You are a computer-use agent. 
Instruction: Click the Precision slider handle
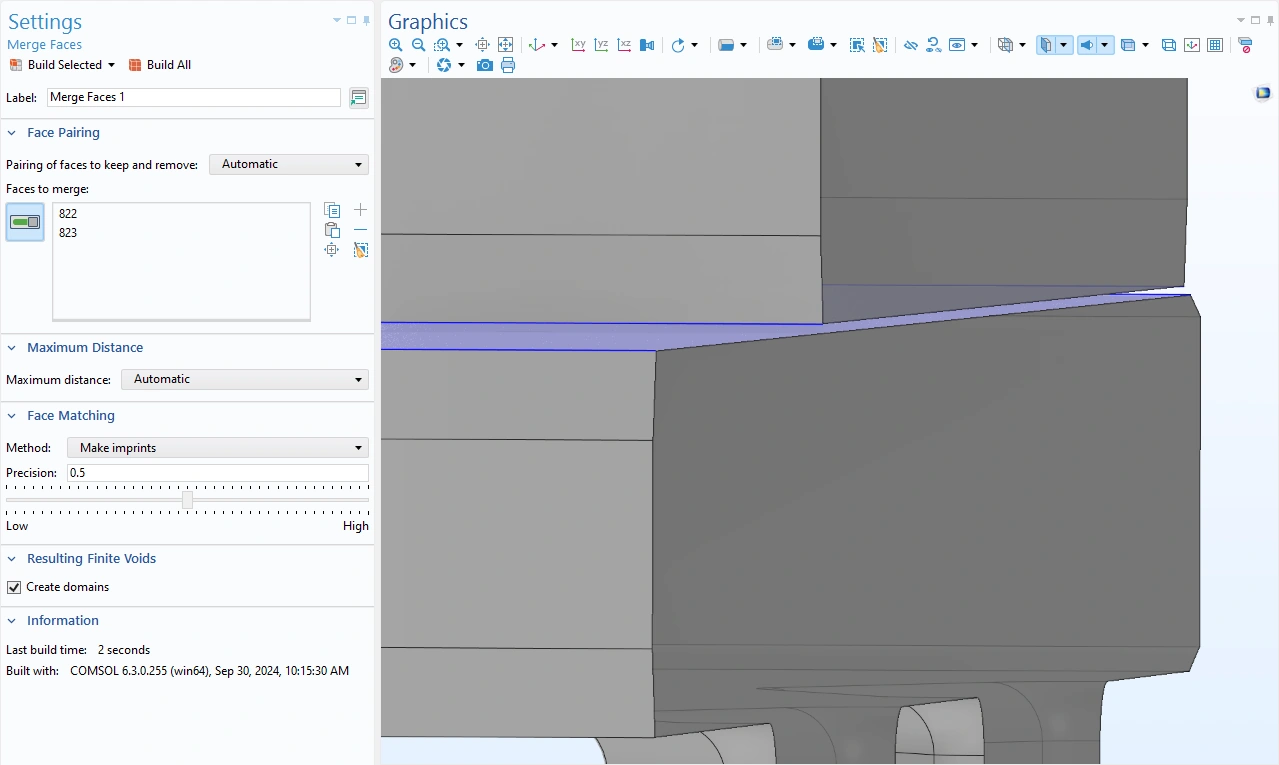(x=187, y=500)
